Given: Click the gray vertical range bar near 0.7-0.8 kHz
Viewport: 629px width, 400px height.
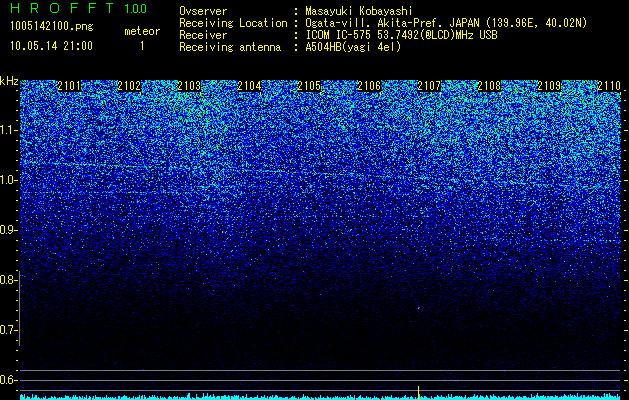Looking at the screenshot, I should tap(20, 309).
